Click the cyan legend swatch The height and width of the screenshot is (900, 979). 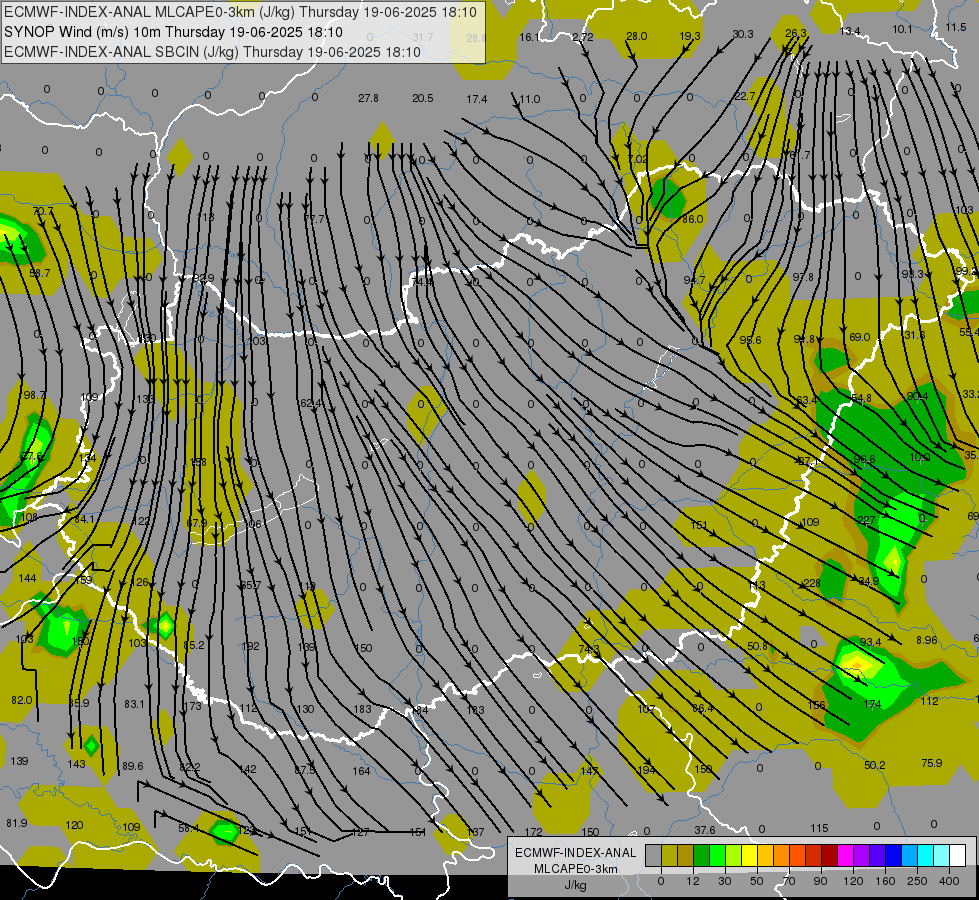coord(925,855)
